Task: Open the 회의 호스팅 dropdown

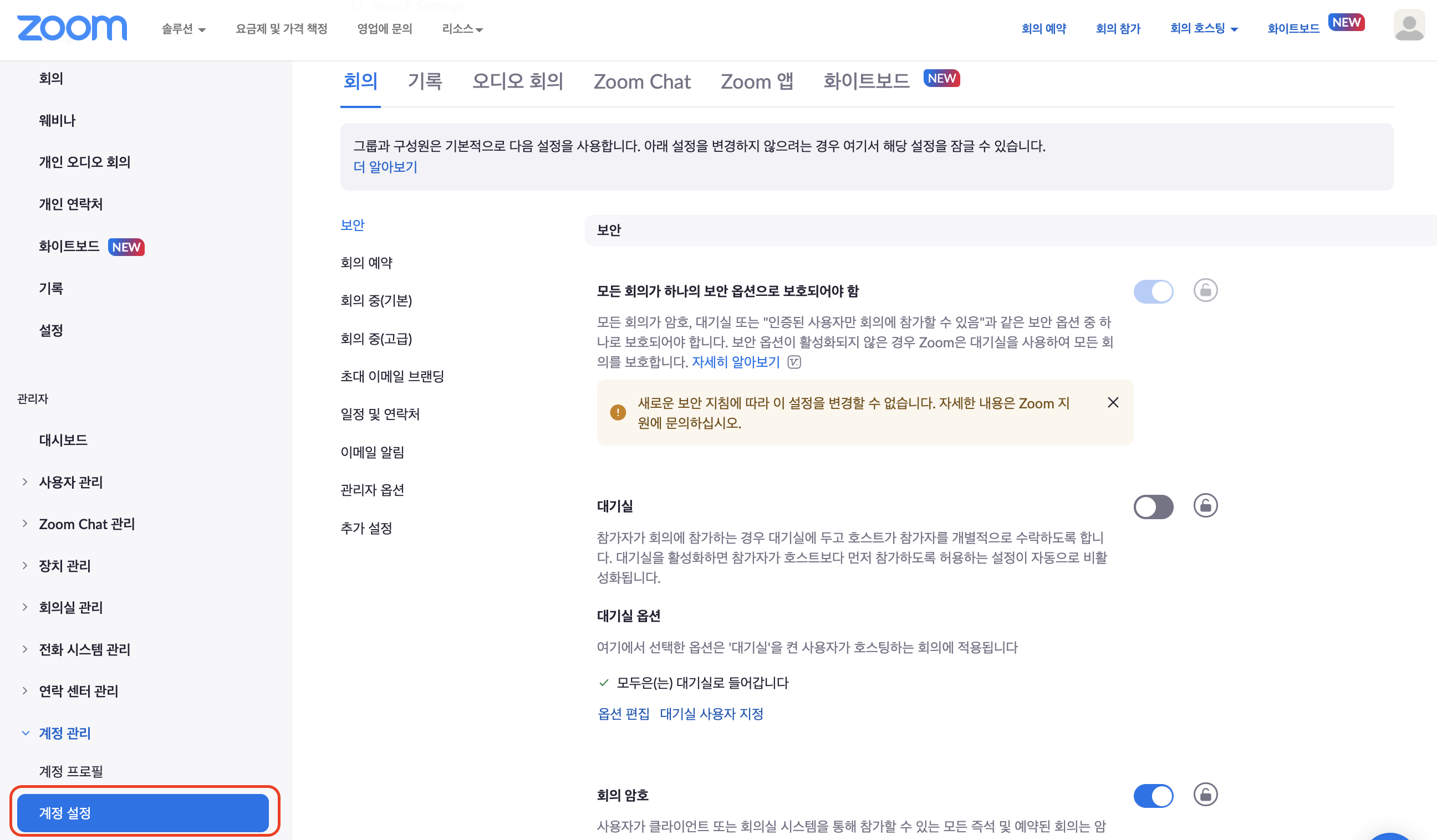Action: [x=1203, y=28]
